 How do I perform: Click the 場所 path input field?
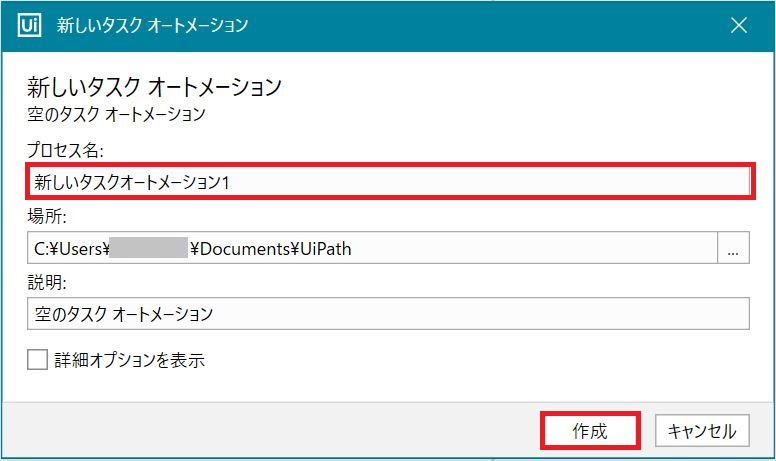[x=372, y=248]
